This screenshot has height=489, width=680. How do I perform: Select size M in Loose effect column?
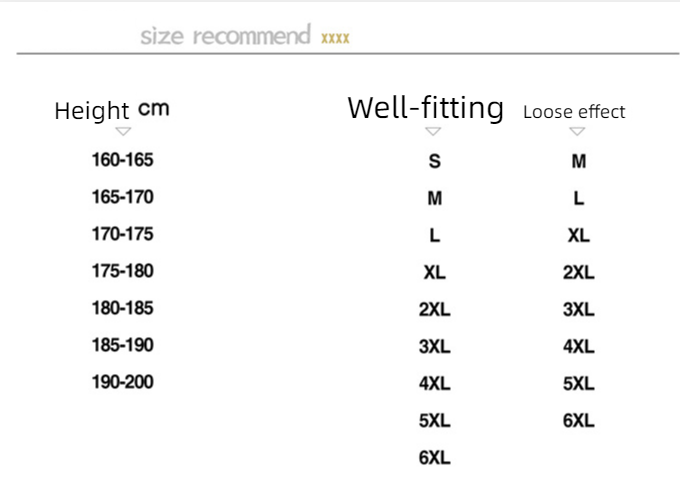click(x=578, y=161)
